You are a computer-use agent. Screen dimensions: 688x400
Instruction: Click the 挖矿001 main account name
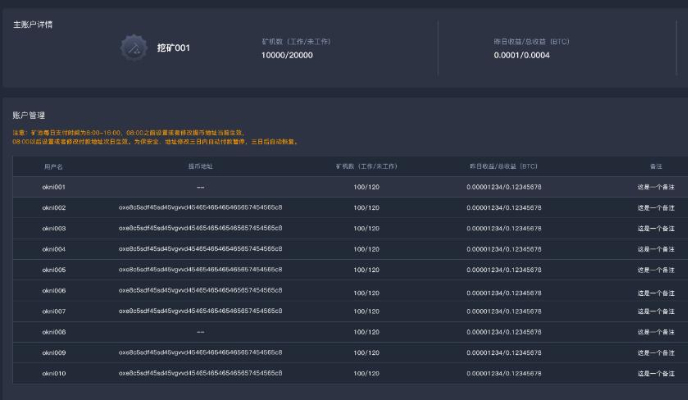[174, 48]
